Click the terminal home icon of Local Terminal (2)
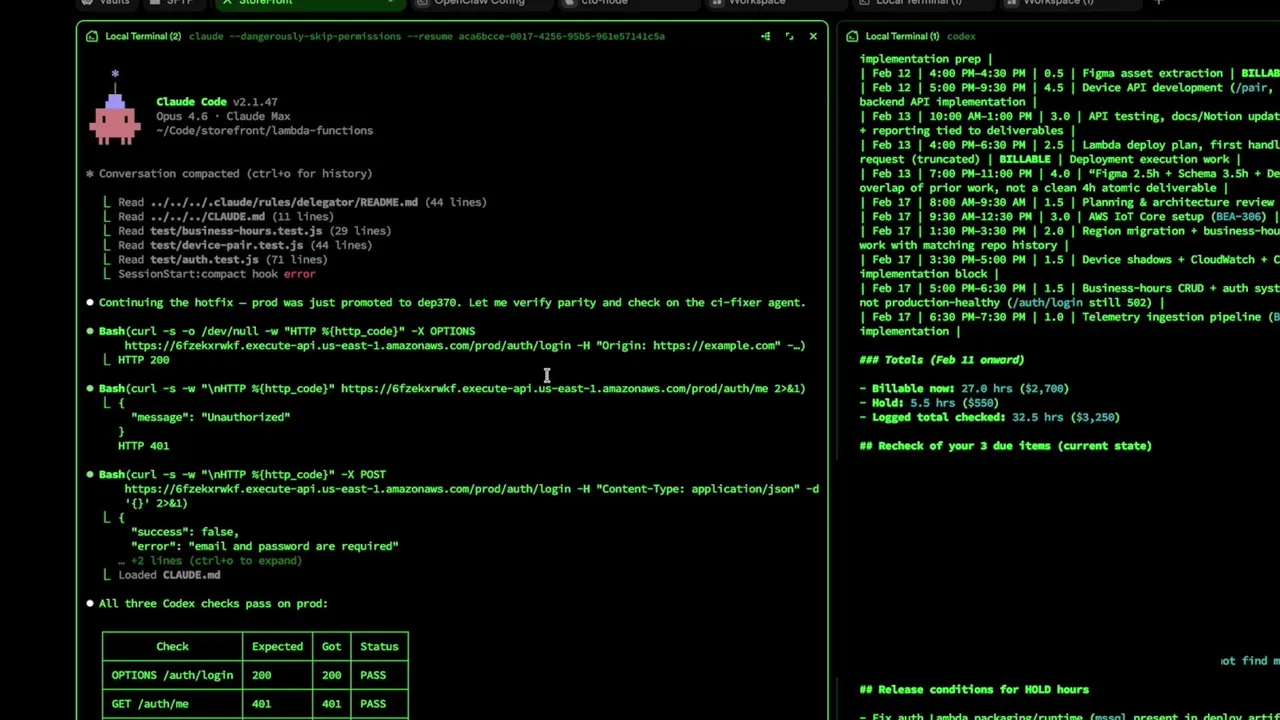The height and width of the screenshot is (720, 1280). click(x=92, y=36)
